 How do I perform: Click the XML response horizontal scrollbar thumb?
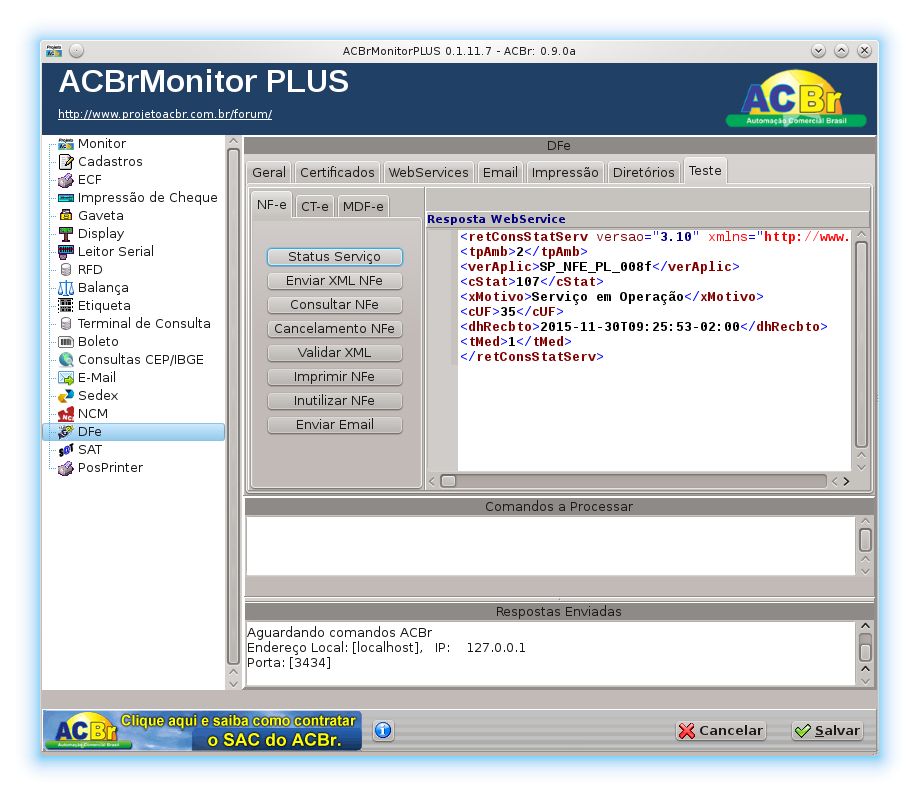(x=448, y=481)
